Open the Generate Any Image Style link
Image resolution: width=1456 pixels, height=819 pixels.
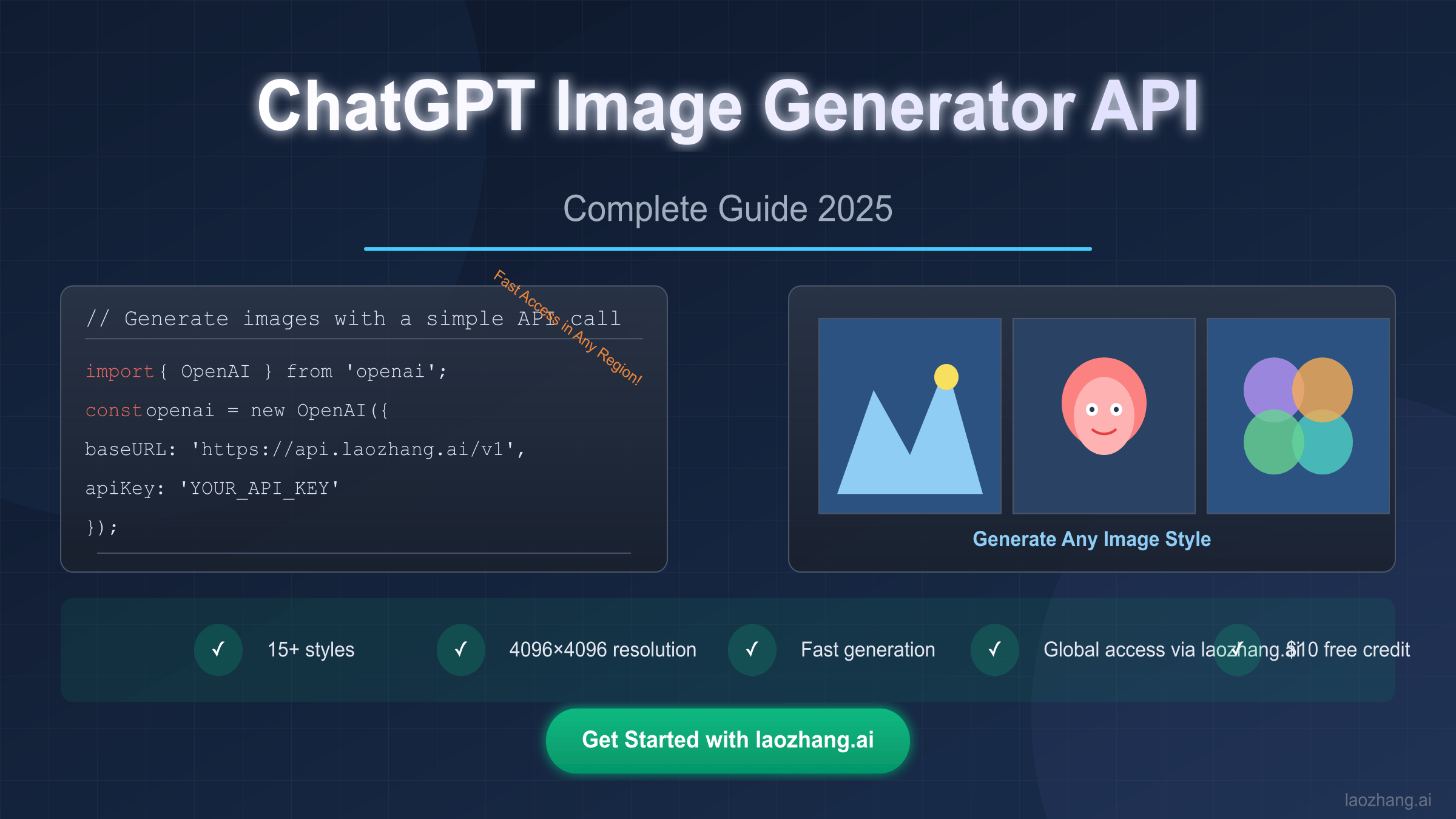[x=1091, y=539]
